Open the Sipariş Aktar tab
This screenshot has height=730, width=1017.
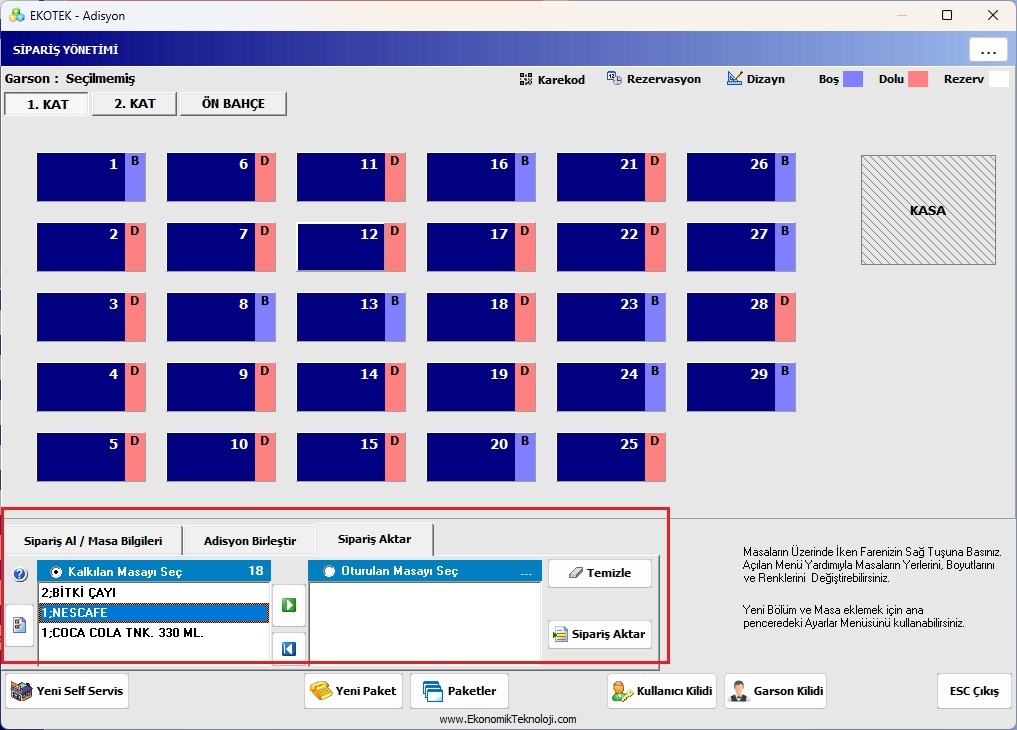click(374, 539)
